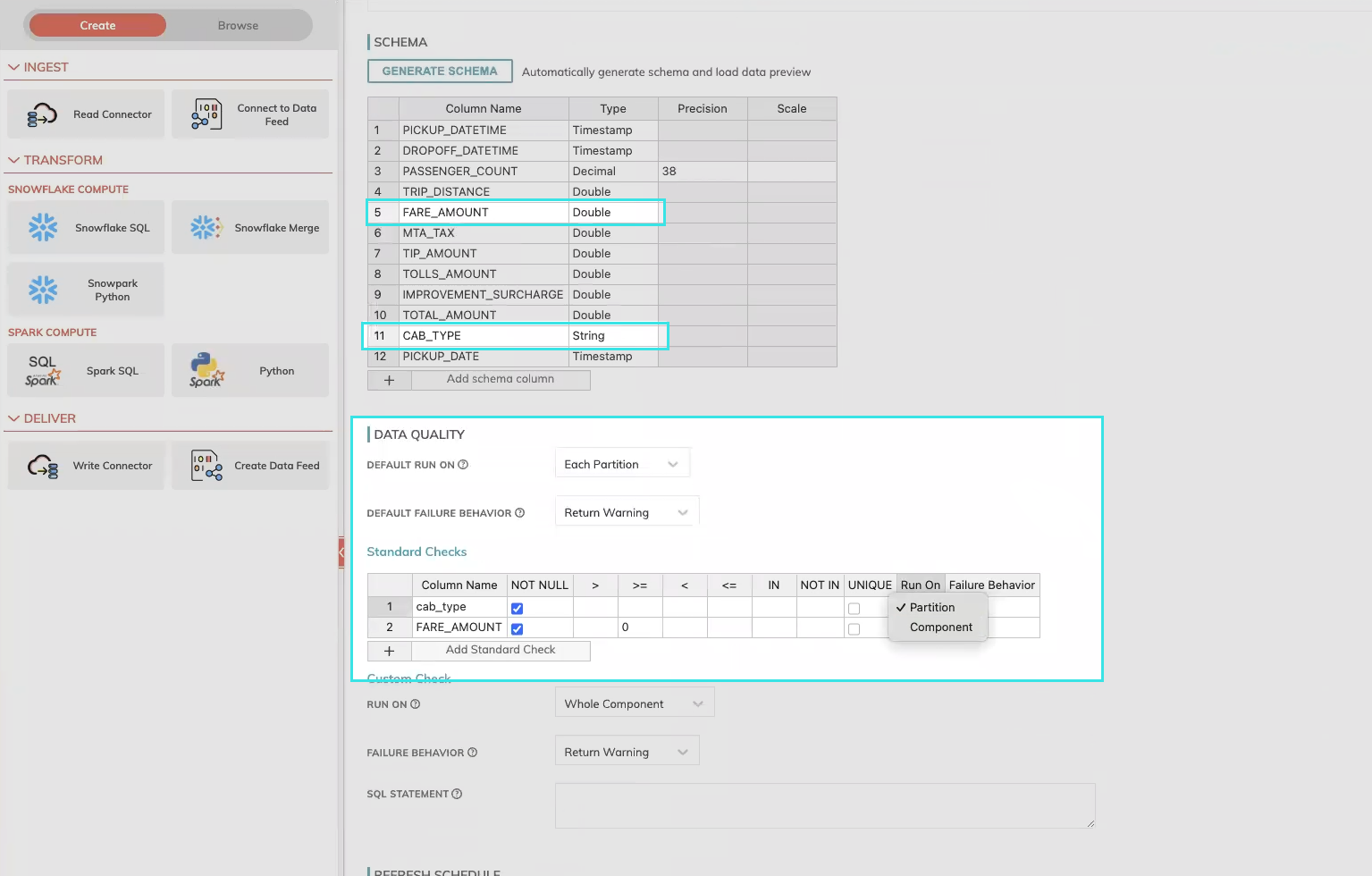
Task: Click Add Standard Check button
Action: click(501, 650)
